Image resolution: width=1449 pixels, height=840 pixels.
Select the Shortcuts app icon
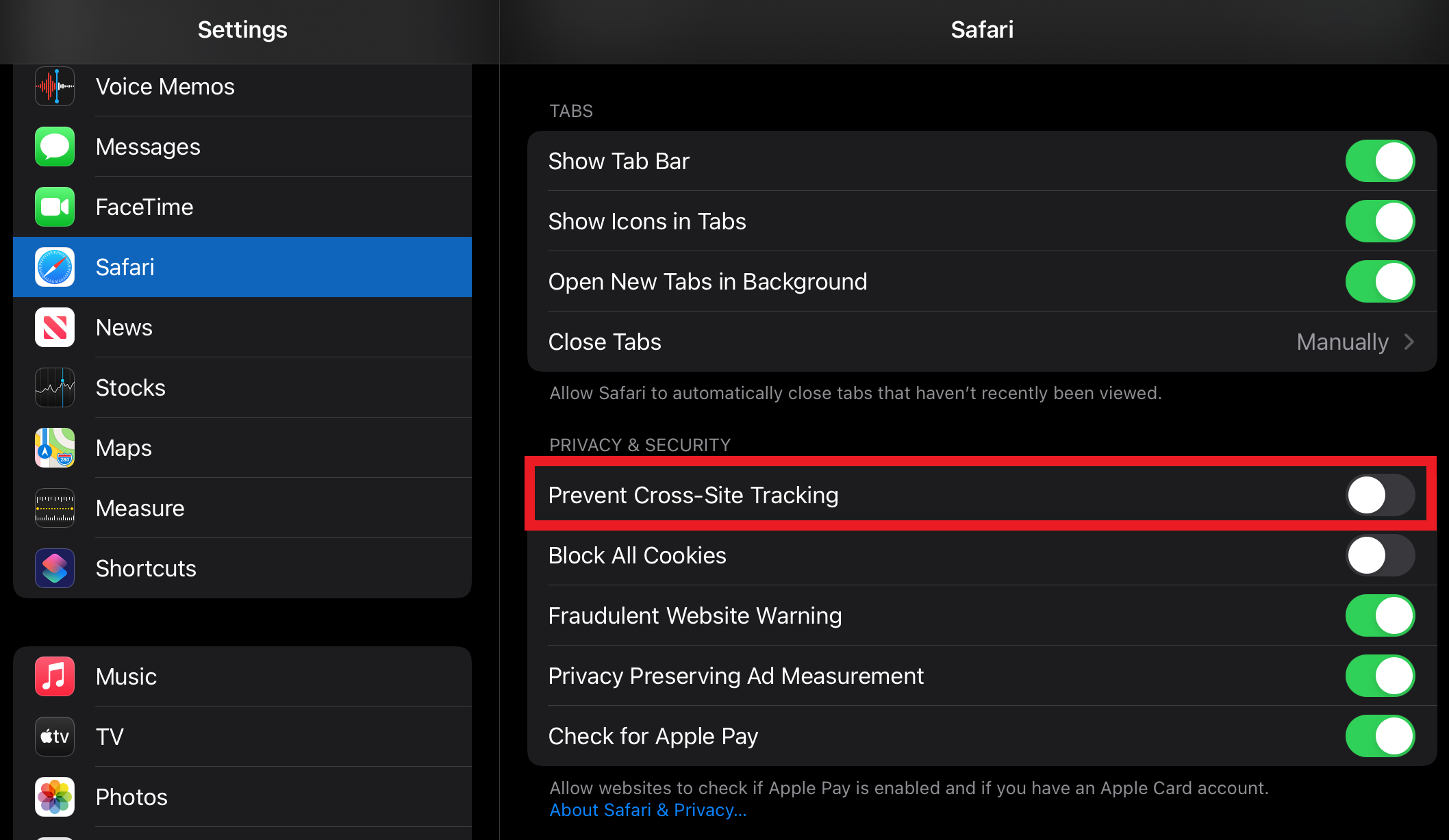(x=55, y=568)
